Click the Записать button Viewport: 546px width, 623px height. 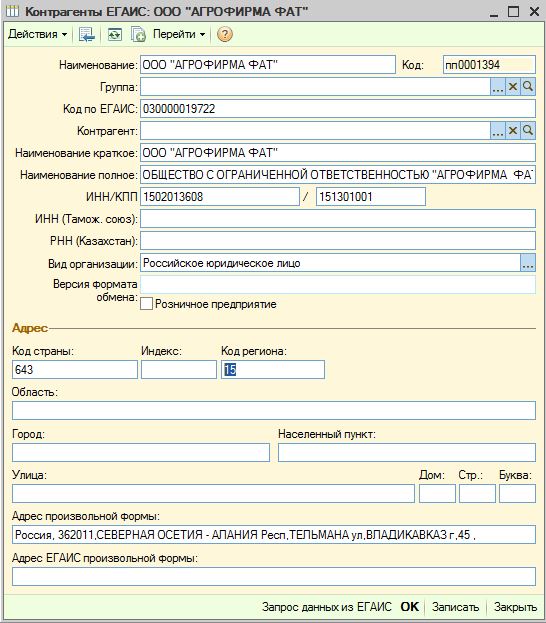(x=455, y=607)
